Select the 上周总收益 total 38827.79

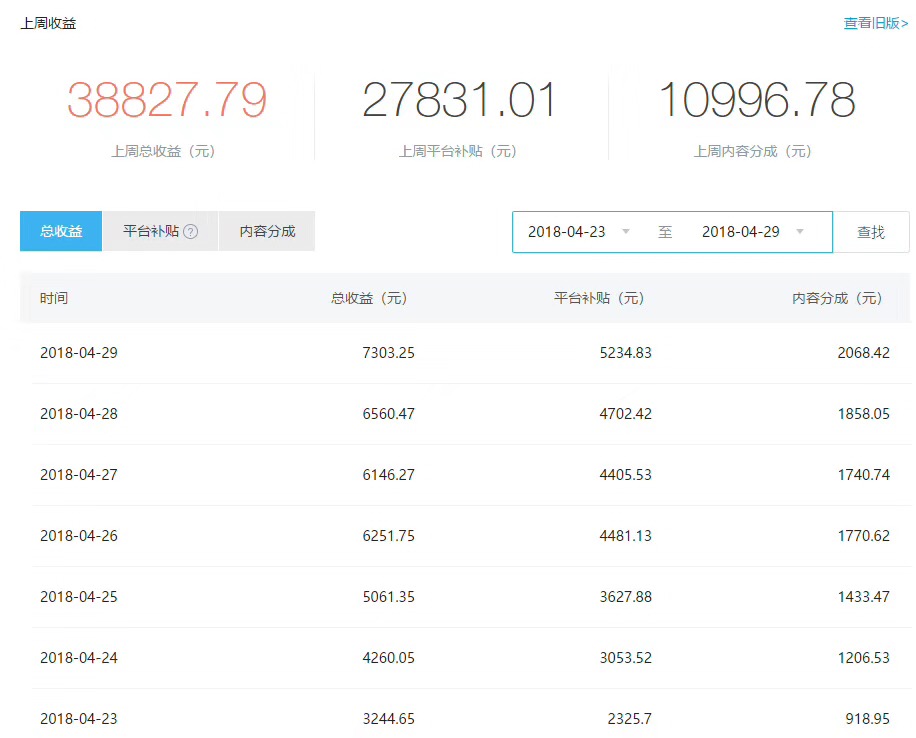165,97
